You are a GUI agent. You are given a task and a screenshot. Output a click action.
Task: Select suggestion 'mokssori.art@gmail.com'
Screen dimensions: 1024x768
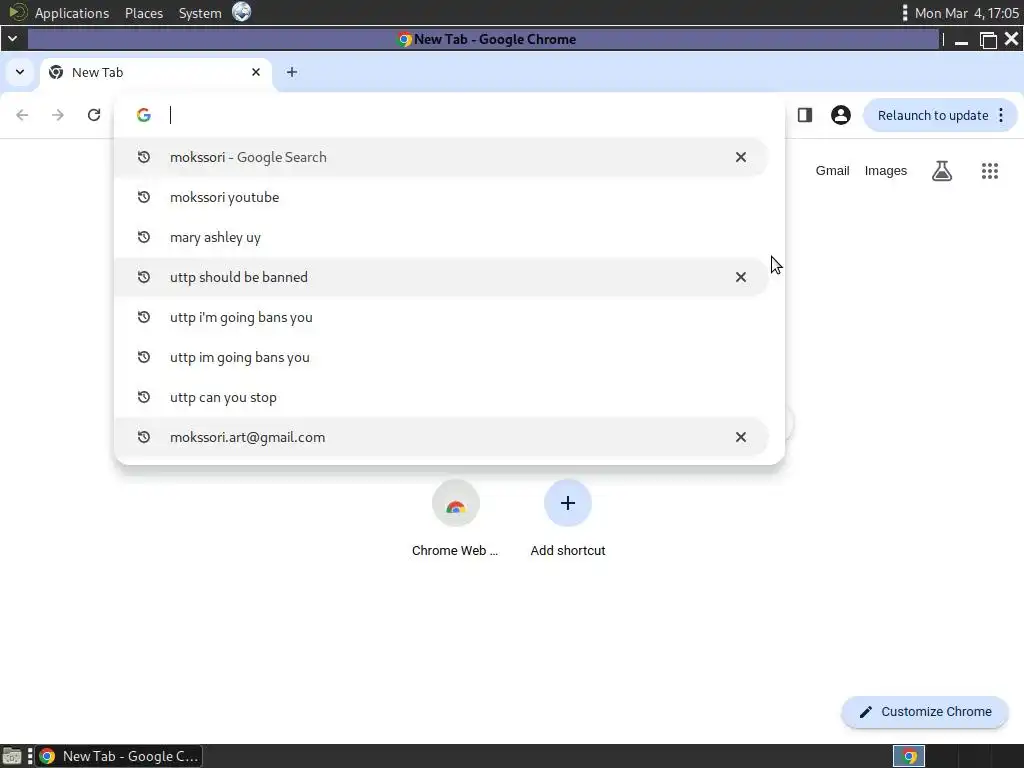[x=441, y=437]
